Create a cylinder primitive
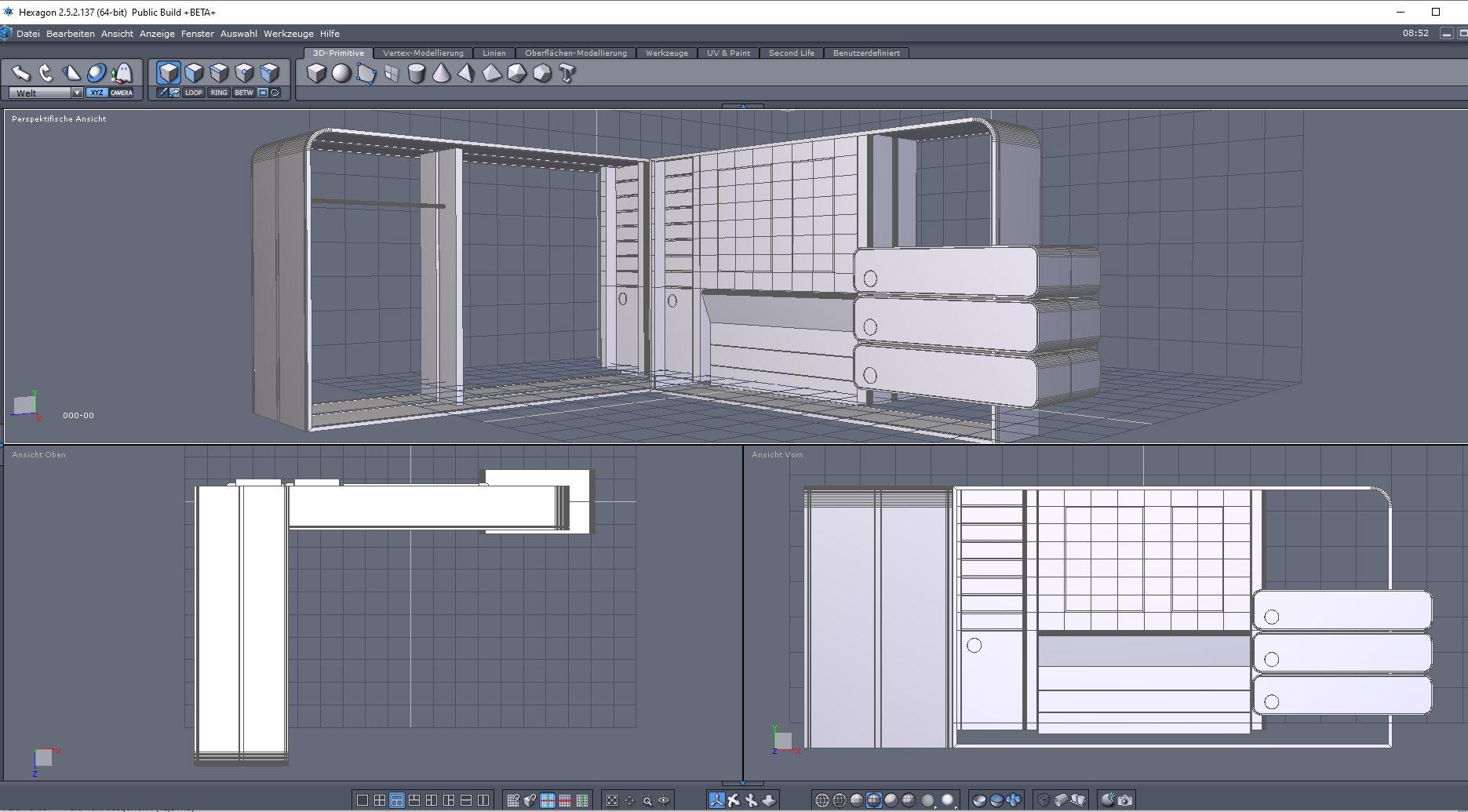 tap(417, 74)
